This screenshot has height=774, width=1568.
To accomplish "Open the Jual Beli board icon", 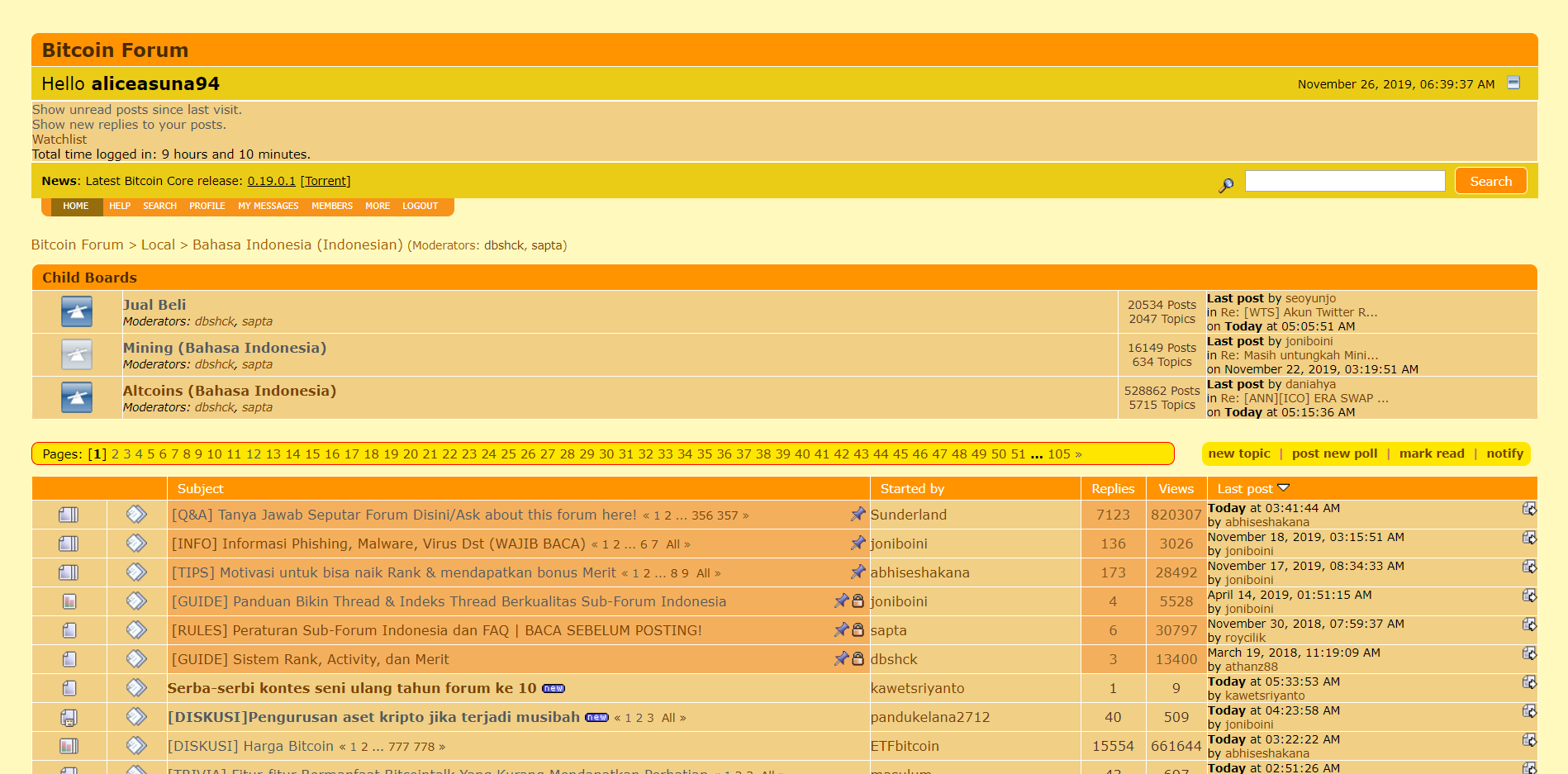I will (77, 311).
